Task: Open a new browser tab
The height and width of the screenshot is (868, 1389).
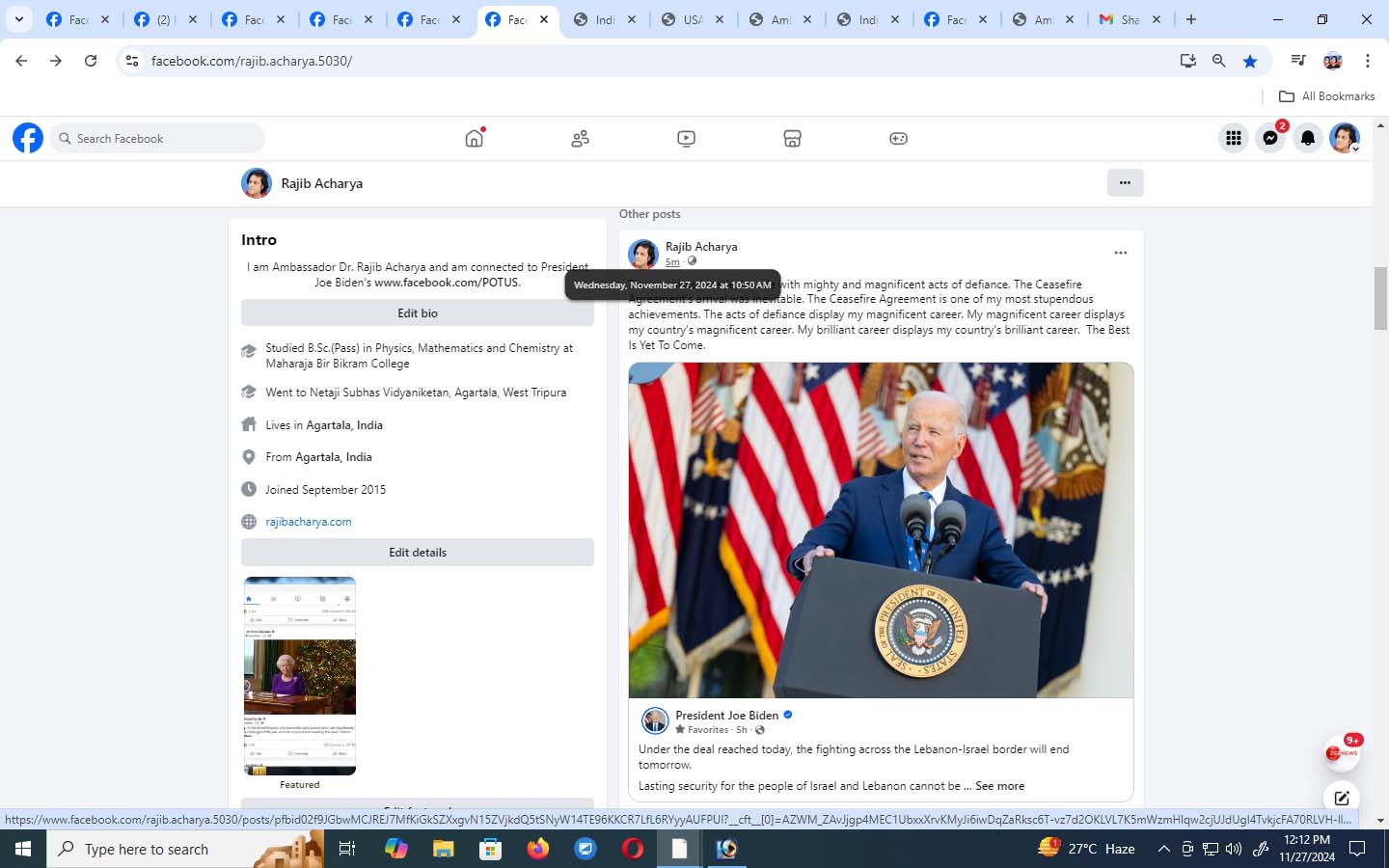Action: click(1191, 19)
